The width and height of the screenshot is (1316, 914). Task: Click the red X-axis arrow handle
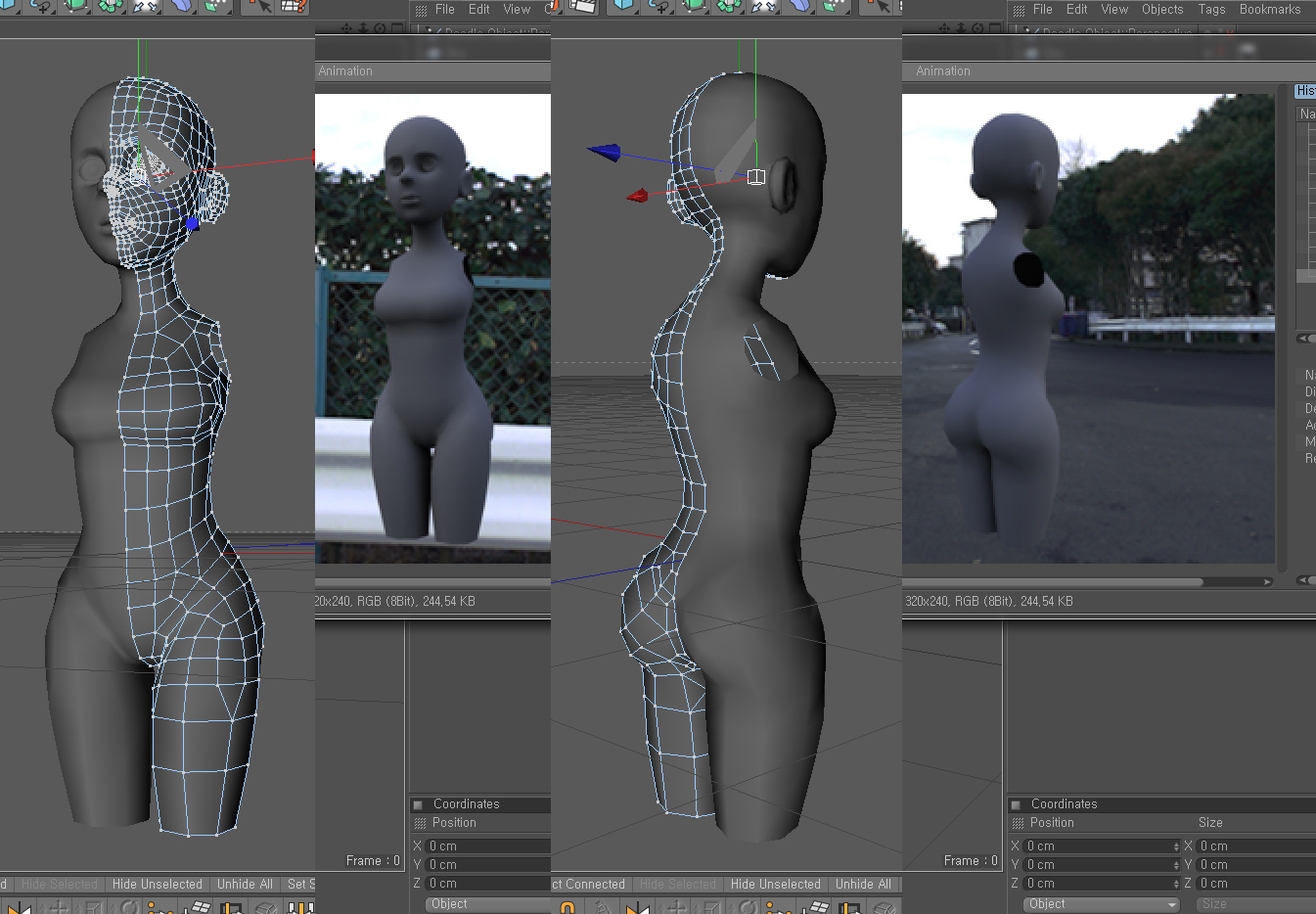click(637, 196)
